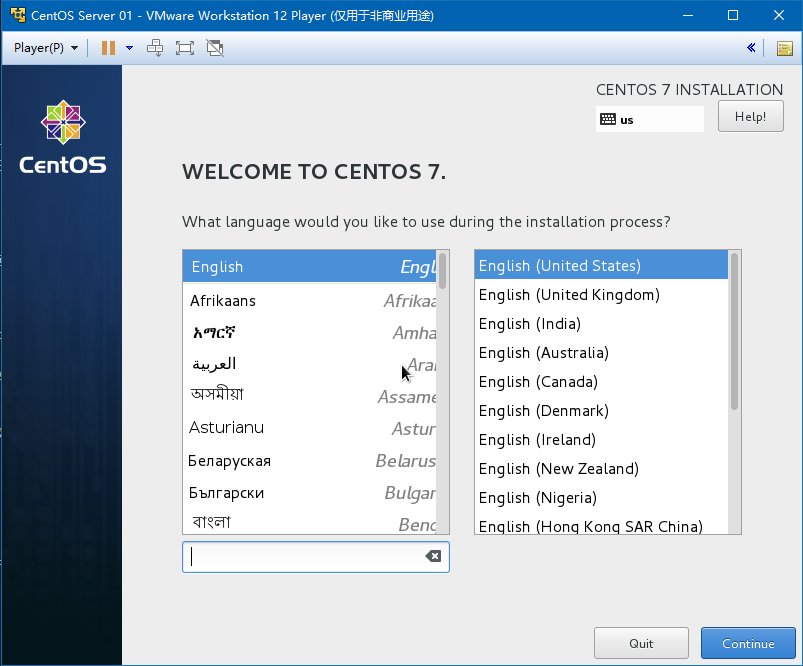Enter full screen mode via toolbar icon
Image resolution: width=803 pixels, height=666 pixels.
coord(184,48)
